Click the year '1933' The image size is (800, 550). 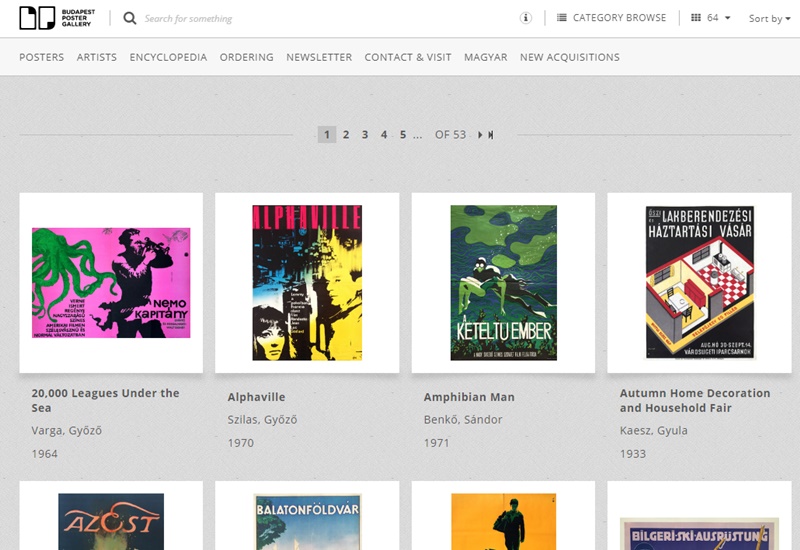click(633, 454)
